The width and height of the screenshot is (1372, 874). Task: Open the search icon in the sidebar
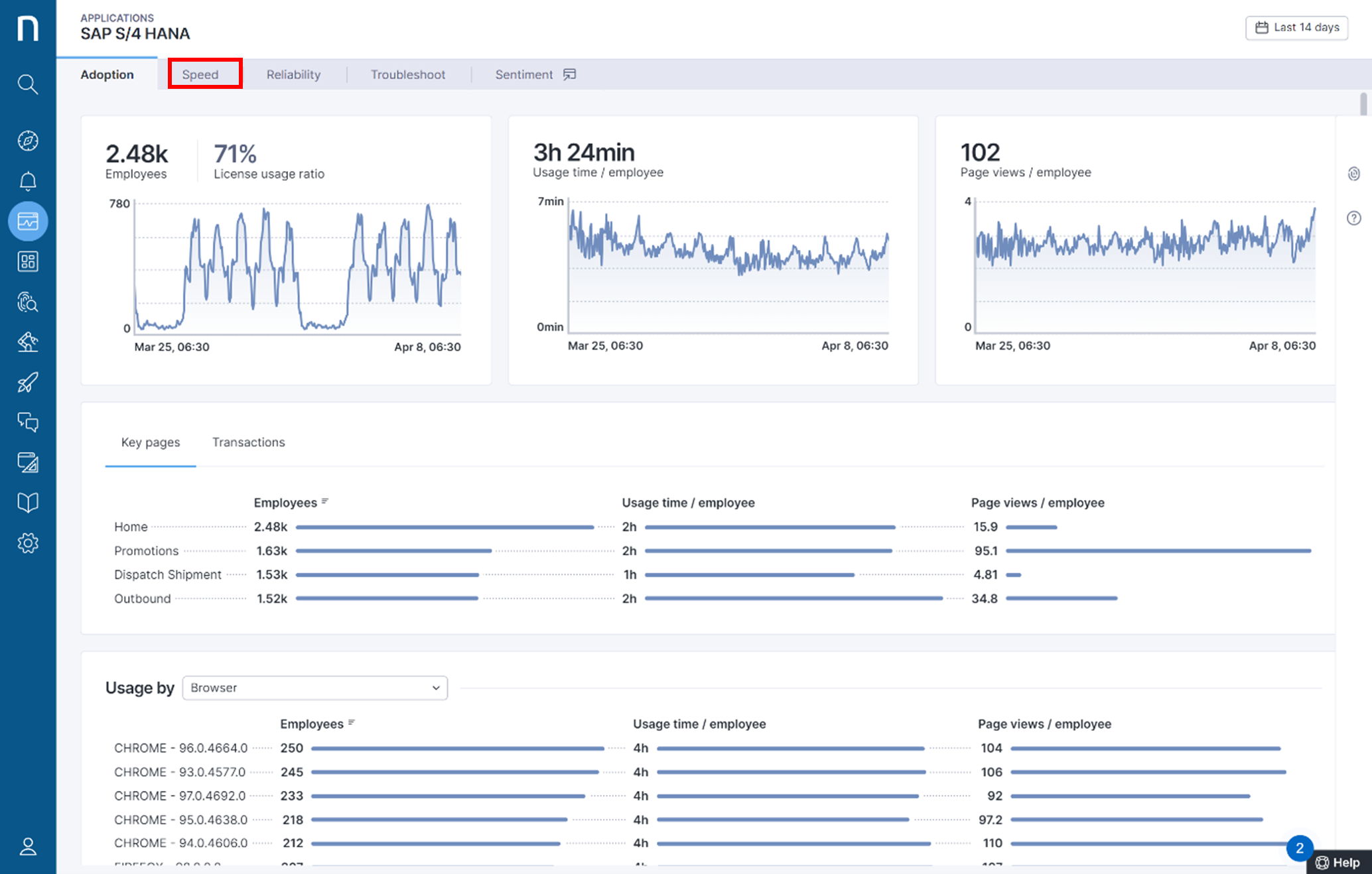tap(28, 84)
